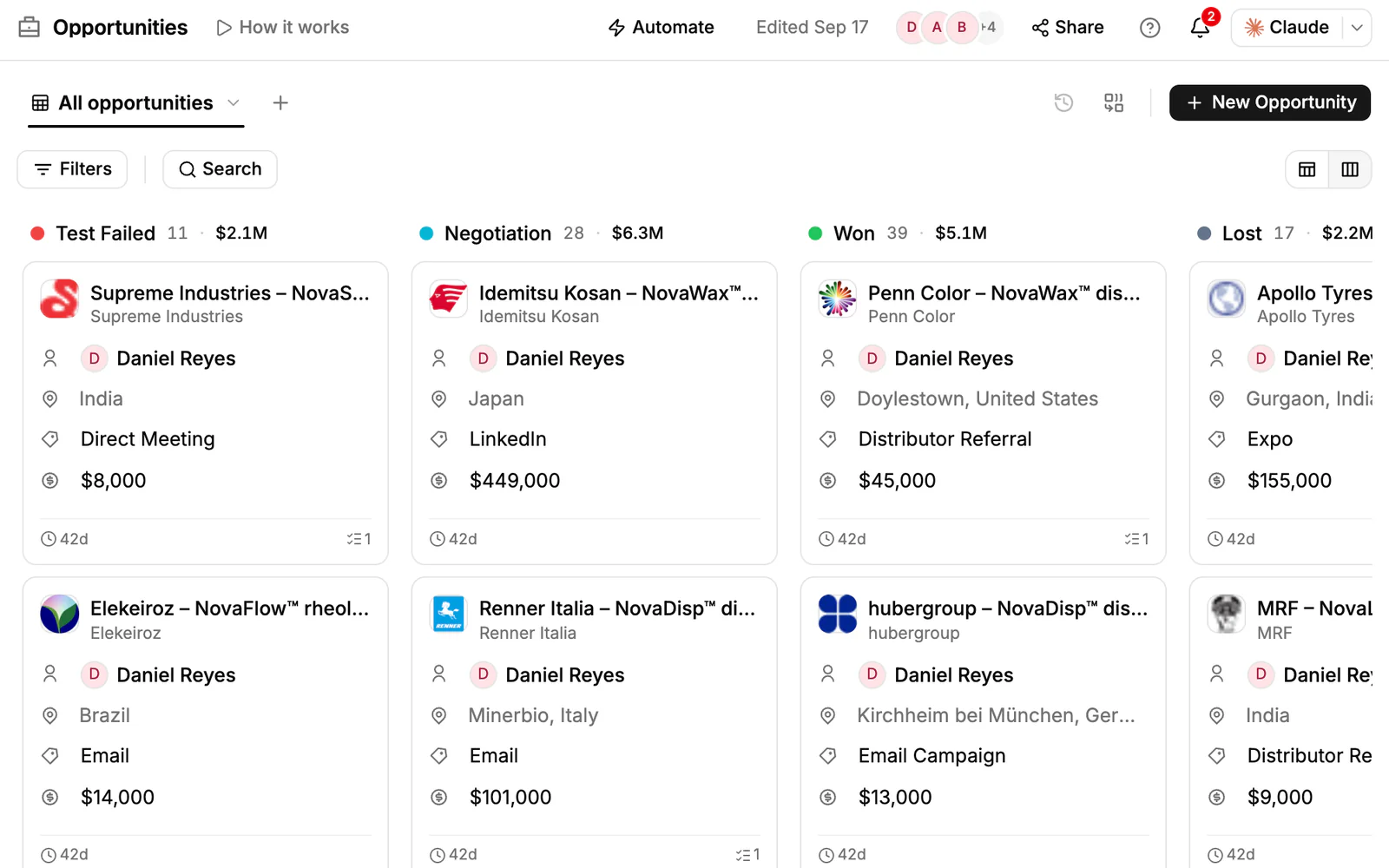The height and width of the screenshot is (868, 1389).
Task: Click the Edited Sep 17 text
Action: 812,28
